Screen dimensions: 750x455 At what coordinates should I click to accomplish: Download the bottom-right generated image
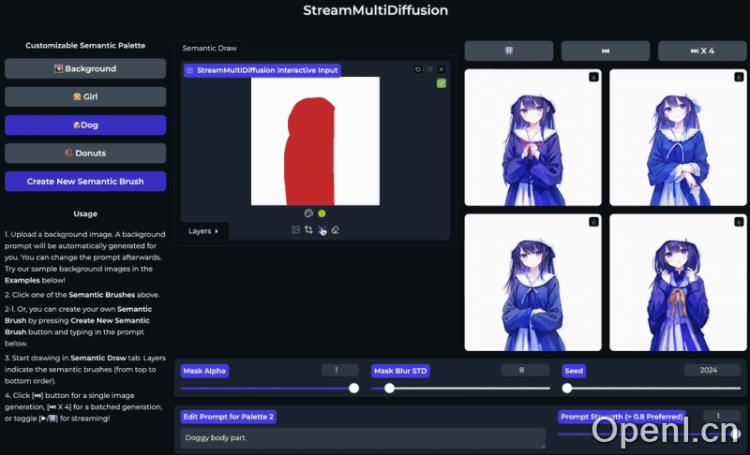point(739,222)
